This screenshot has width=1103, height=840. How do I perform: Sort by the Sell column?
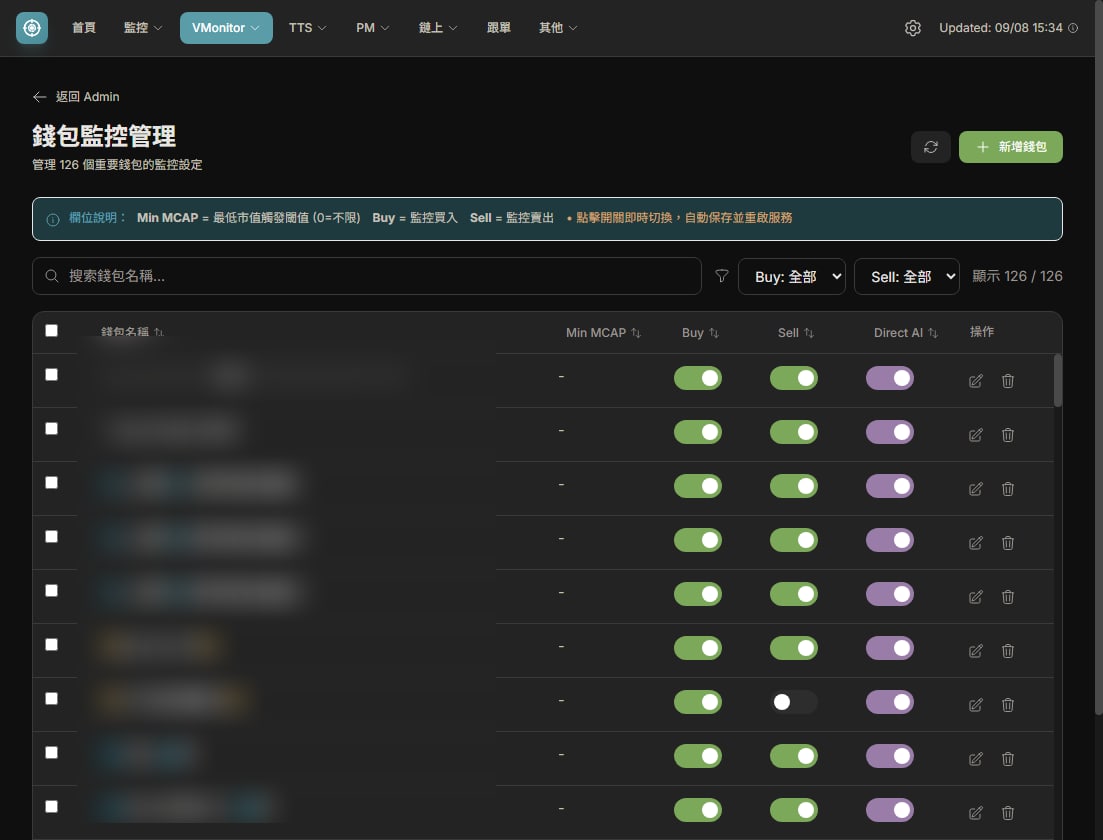point(796,333)
